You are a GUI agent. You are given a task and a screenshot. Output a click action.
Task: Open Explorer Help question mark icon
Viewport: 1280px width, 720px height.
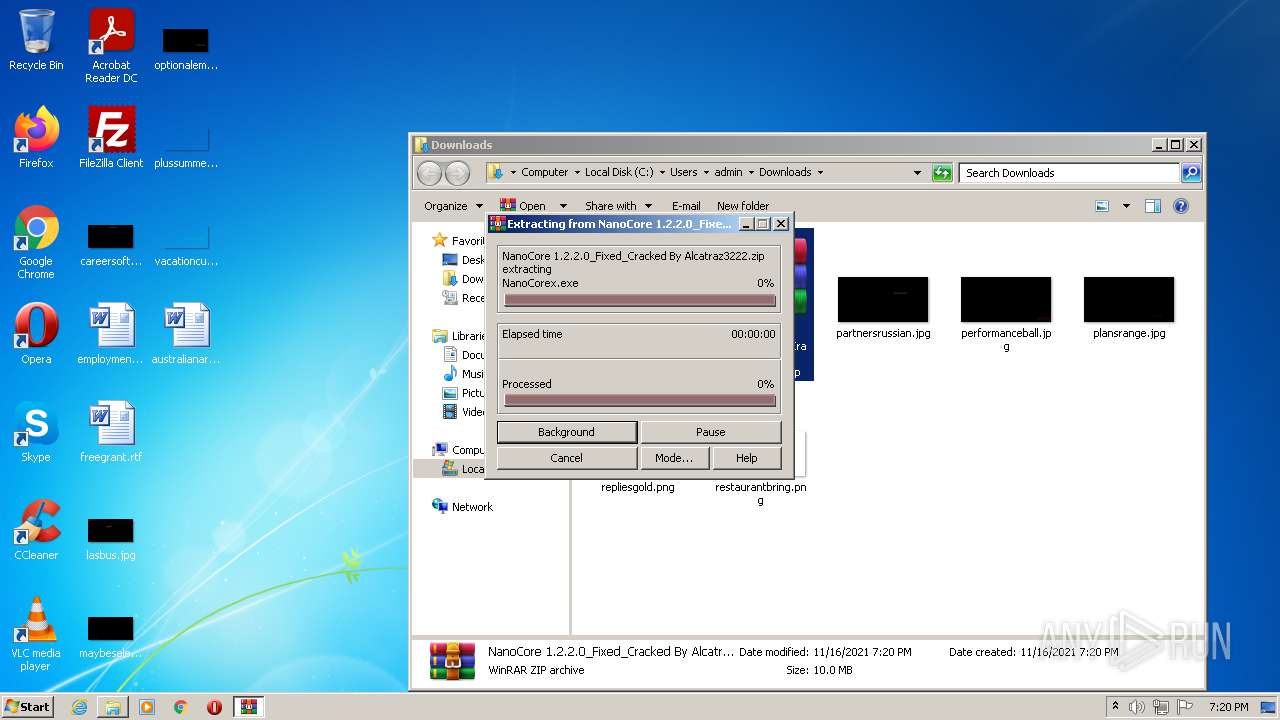tap(1181, 206)
